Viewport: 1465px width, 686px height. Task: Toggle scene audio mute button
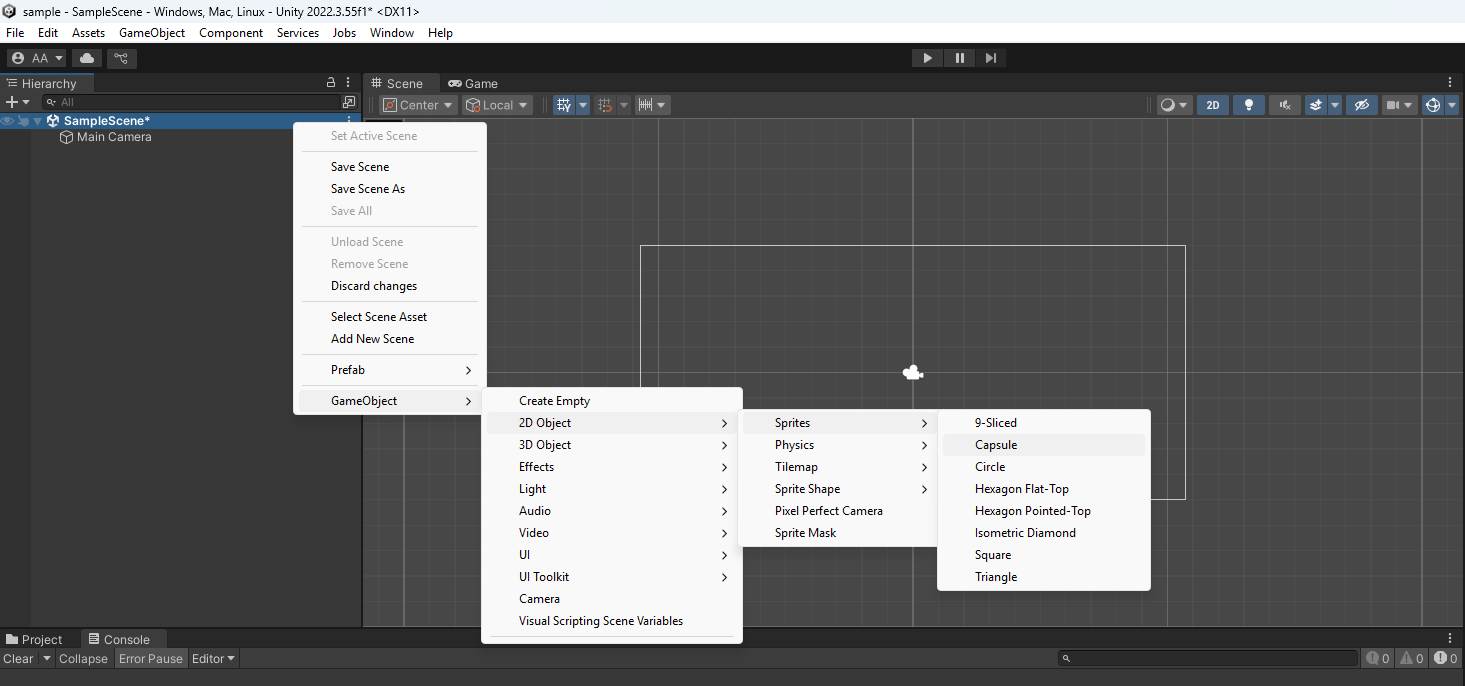tap(1285, 105)
